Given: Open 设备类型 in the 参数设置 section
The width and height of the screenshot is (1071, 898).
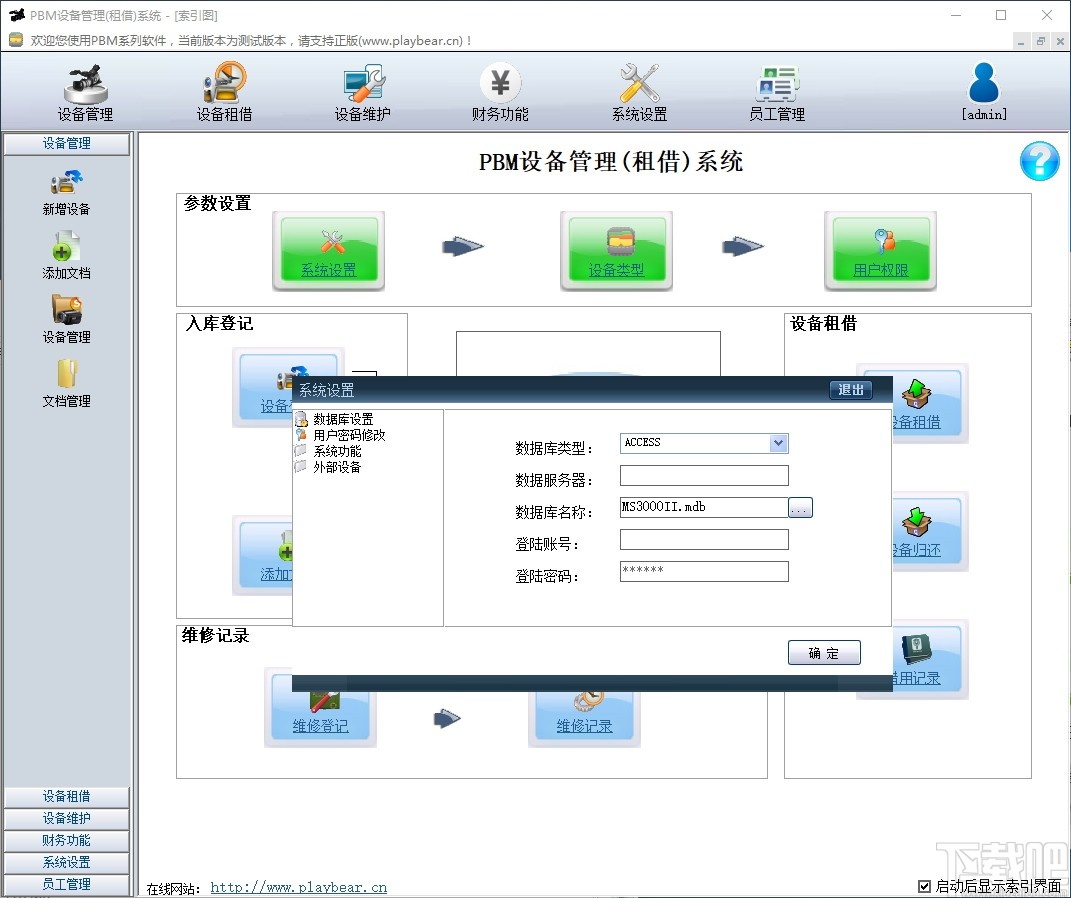Looking at the screenshot, I should click(x=616, y=249).
